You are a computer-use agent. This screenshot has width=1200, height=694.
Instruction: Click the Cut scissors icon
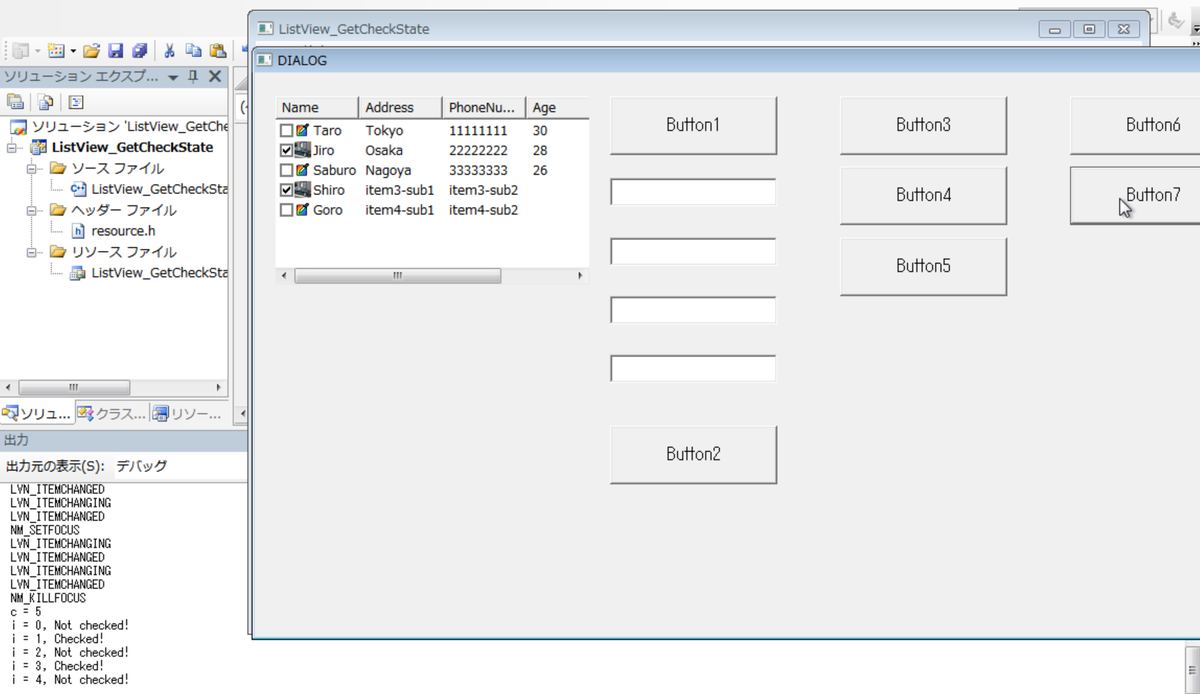170,50
